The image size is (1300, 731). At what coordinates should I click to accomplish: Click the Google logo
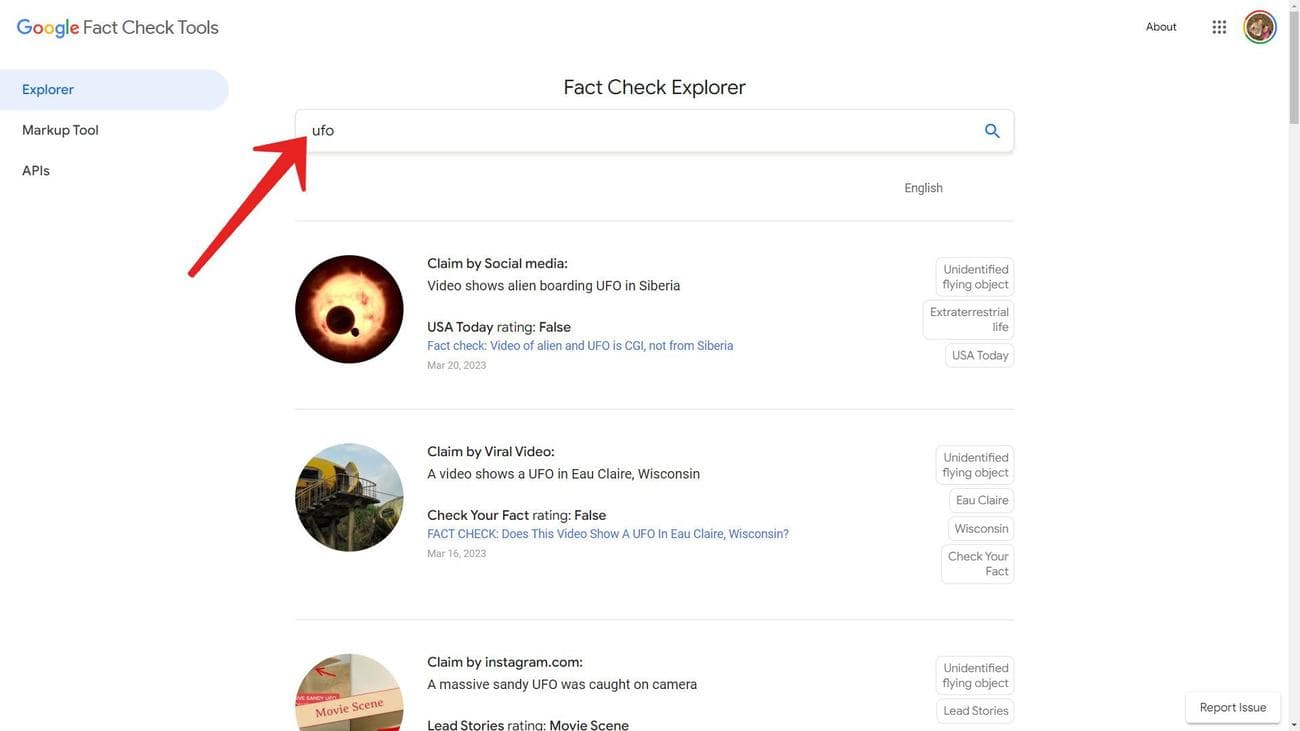[47, 26]
